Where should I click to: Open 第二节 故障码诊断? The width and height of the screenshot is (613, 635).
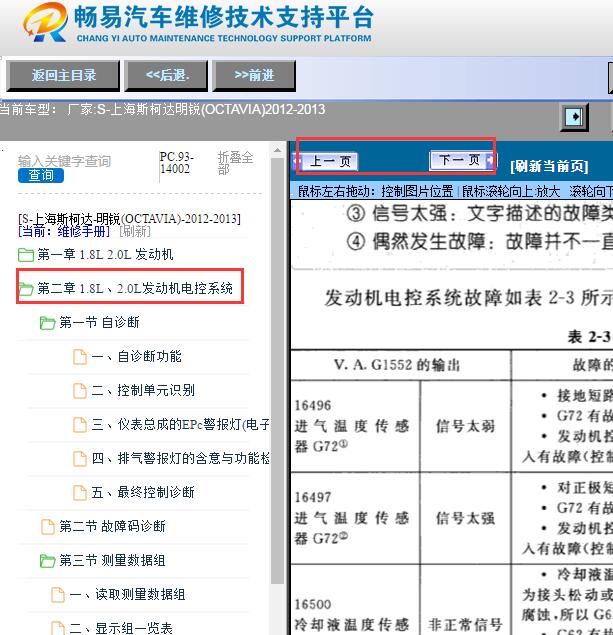point(112,526)
